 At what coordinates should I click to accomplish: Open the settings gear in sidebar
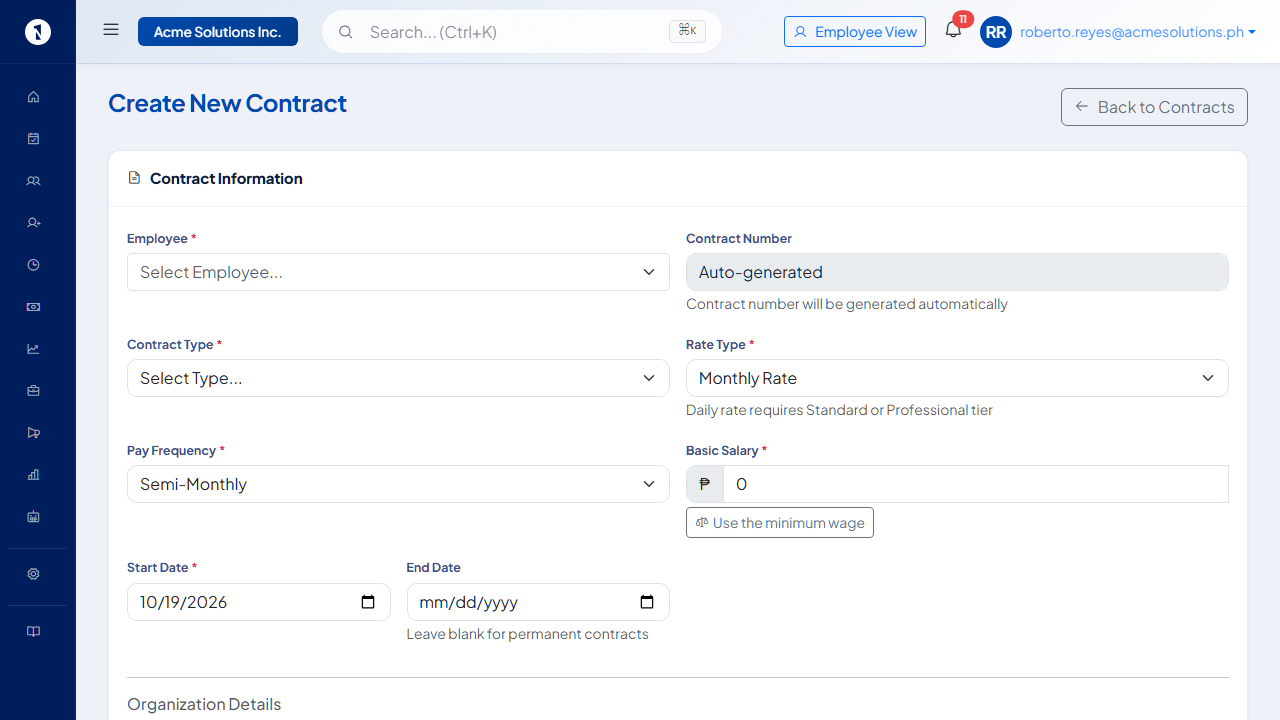[33, 574]
